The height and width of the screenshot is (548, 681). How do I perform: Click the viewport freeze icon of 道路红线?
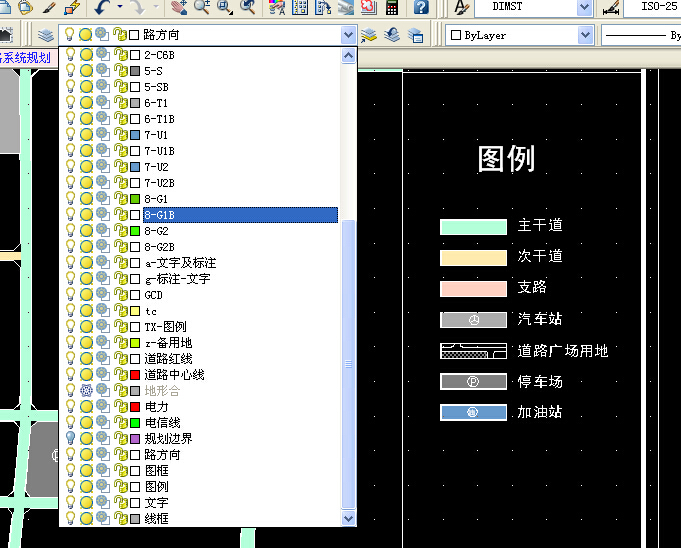[x=102, y=358]
